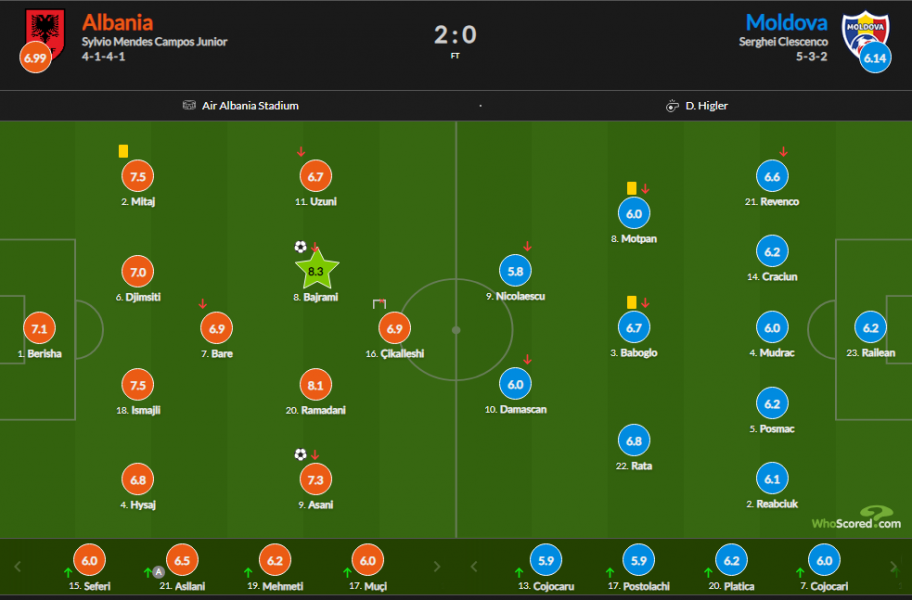Click the stadium icon beside Air Albania Stadium
912x600 pixels.
[x=189, y=105]
